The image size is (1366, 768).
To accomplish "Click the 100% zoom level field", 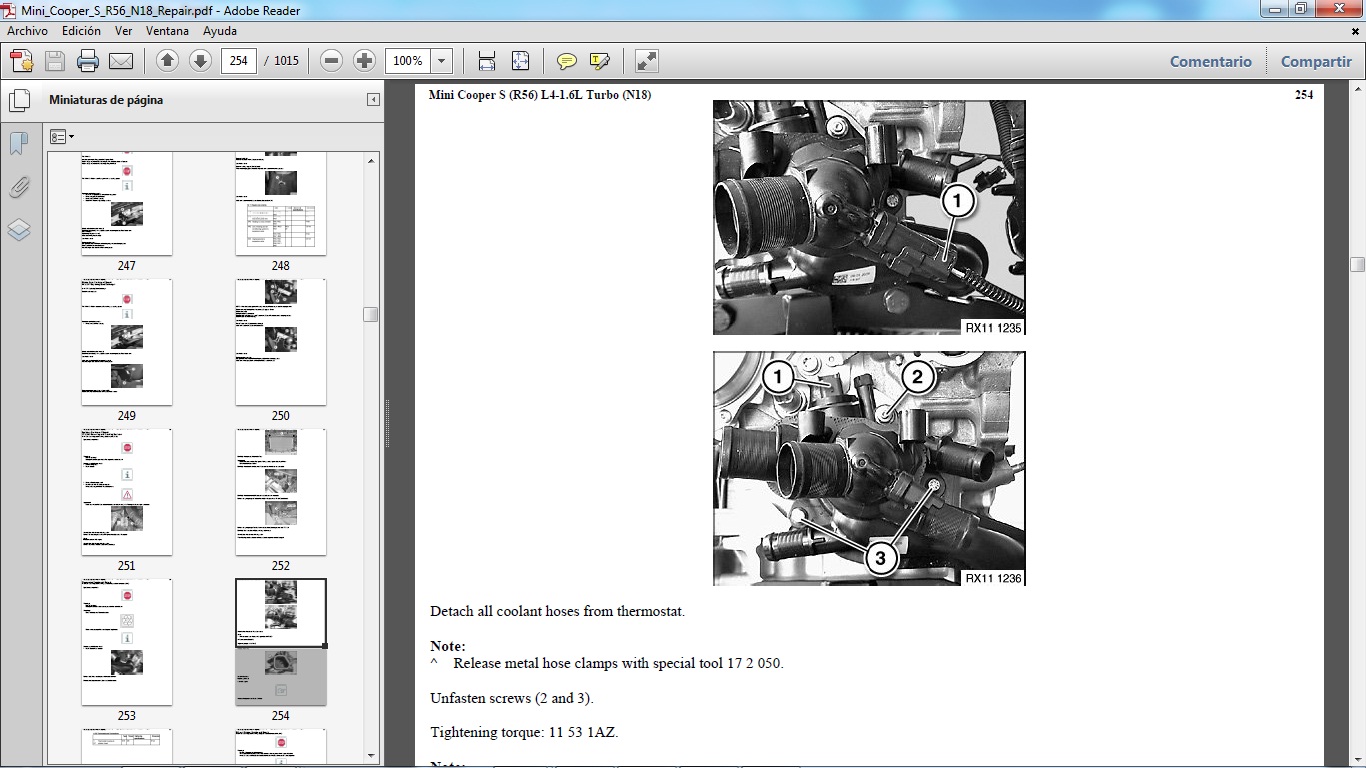I will tap(408, 61).
